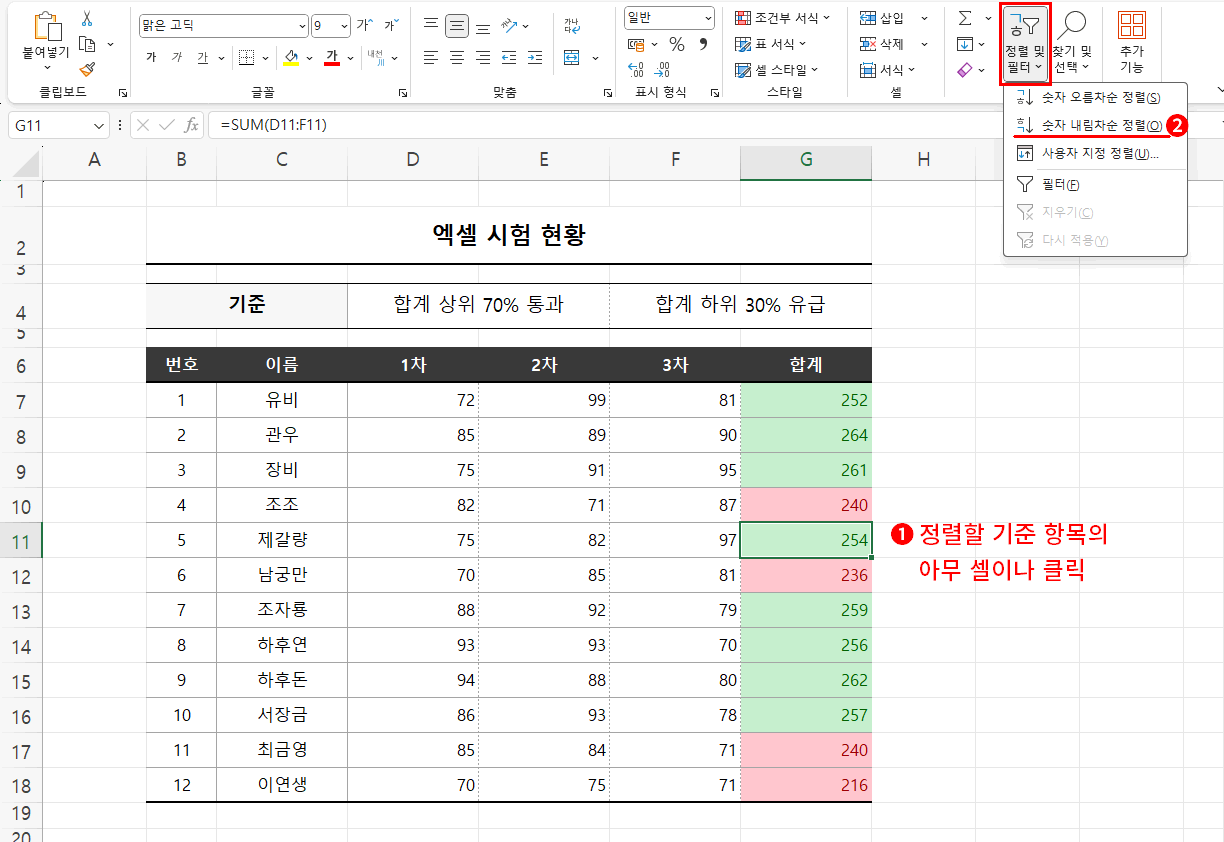Toggle left horizontal text alignment
This screenshot has width=1224, height=842.
(430, 58)
